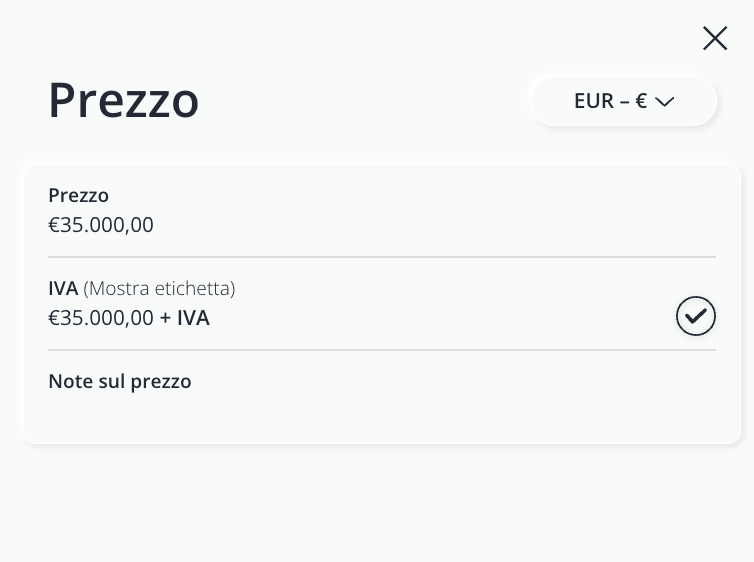754x562 pixels.
Task: Click the EUR text in currency button
Action: (594, 101)
